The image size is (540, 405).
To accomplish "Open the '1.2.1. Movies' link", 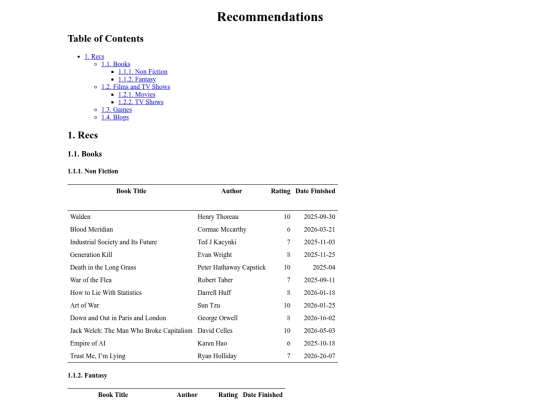I will click(x=137, y=94).
